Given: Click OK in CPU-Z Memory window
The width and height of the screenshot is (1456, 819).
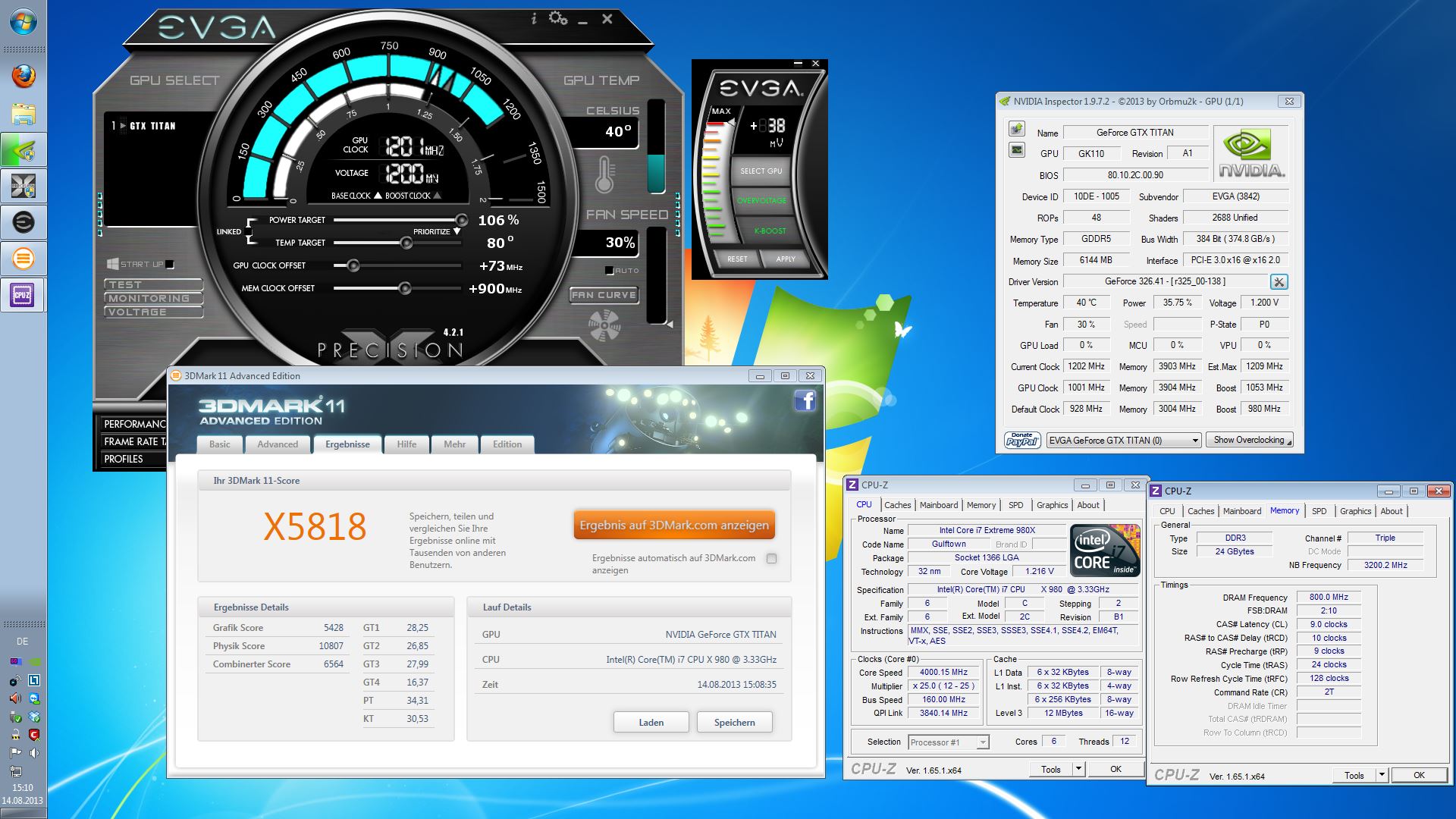Looking at the screenshot, I should click(x=1419, y=775).
